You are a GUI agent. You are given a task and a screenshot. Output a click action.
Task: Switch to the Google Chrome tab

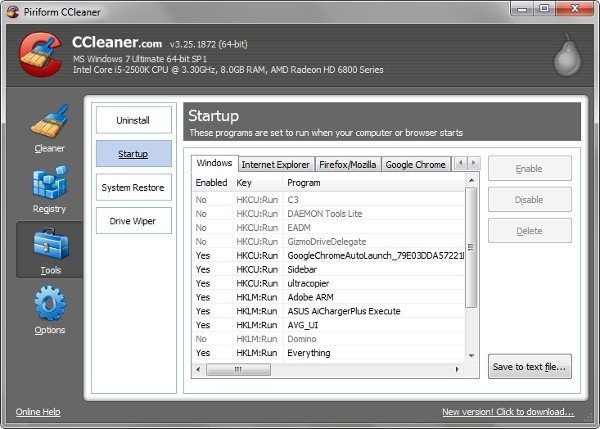click(x=416, y=165)
